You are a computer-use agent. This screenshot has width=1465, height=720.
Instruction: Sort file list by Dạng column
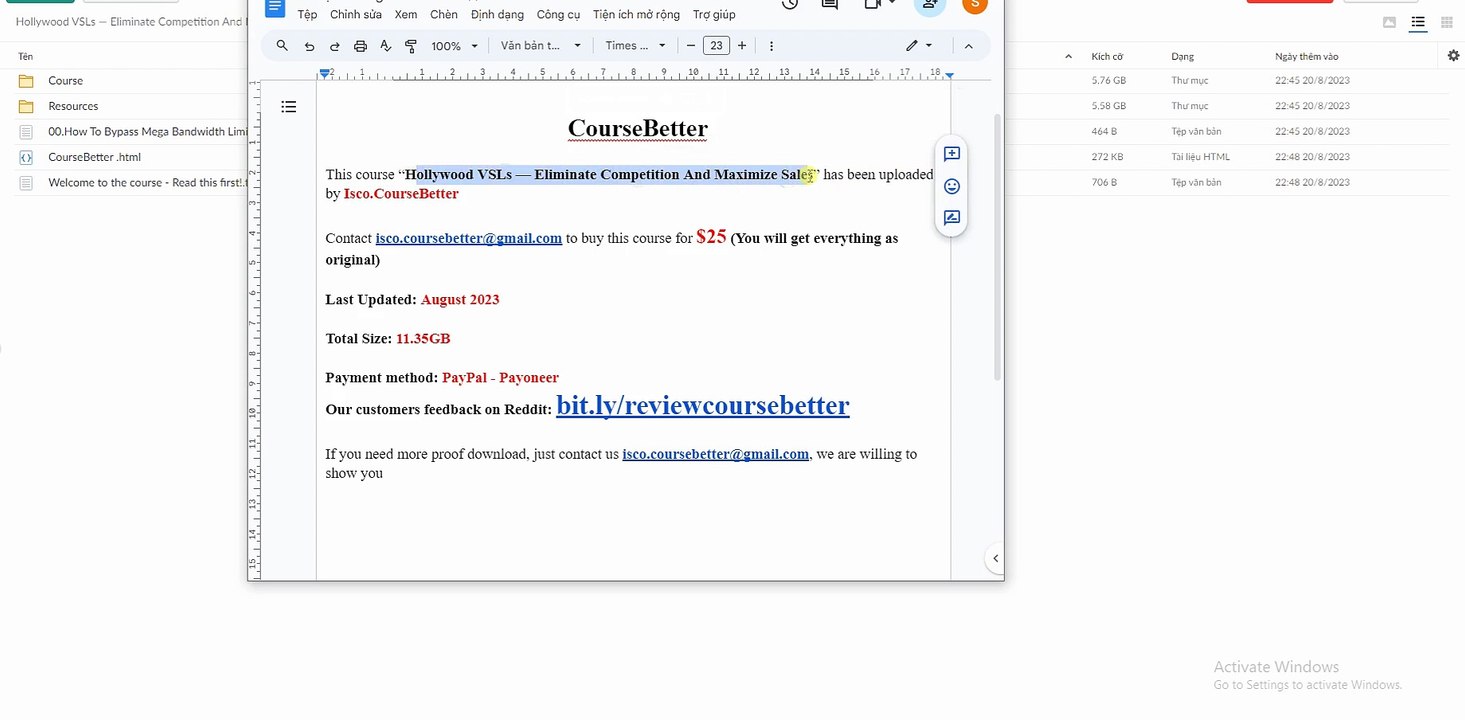(x=1182, y=57)
